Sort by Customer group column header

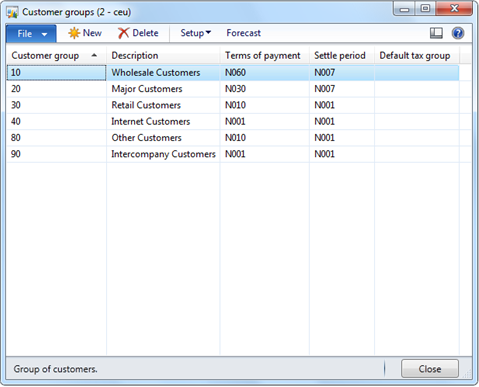tap(56, 55)
